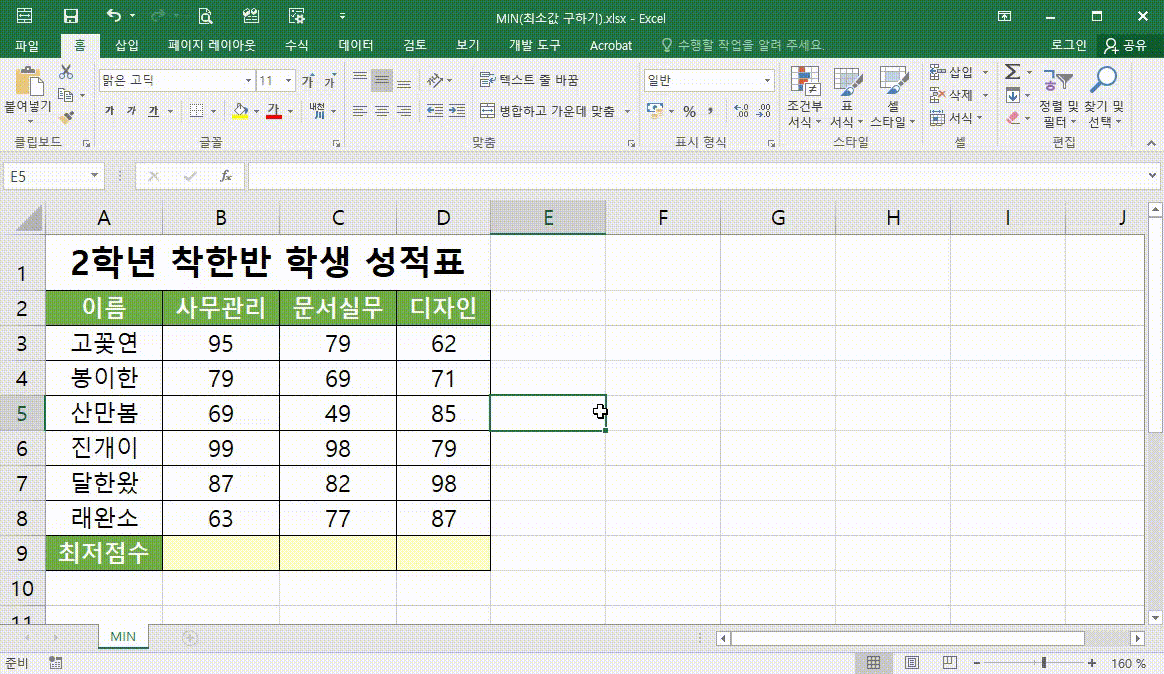The image size is (1164, 674).
Task: Toggle Italic 가 formatting
Action: pyautogui.click(x=131, y=111)
